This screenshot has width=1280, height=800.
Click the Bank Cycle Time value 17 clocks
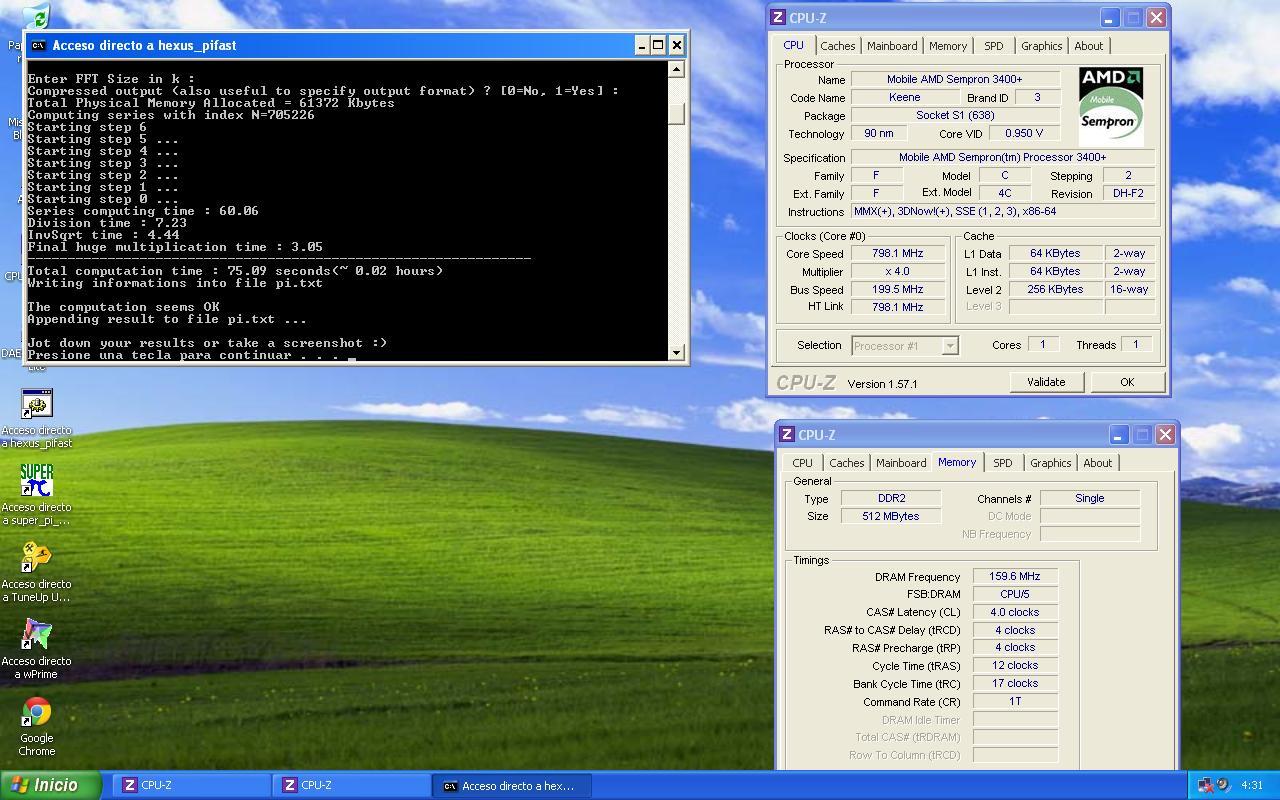1014,684
